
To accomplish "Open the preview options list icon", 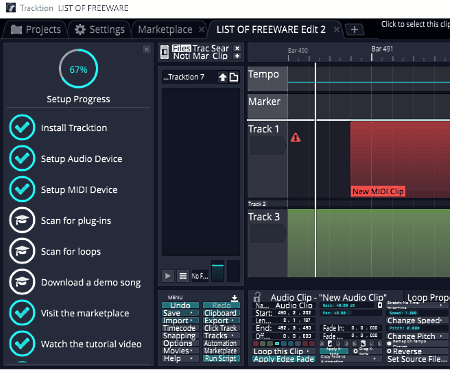I will coord(183,276).
